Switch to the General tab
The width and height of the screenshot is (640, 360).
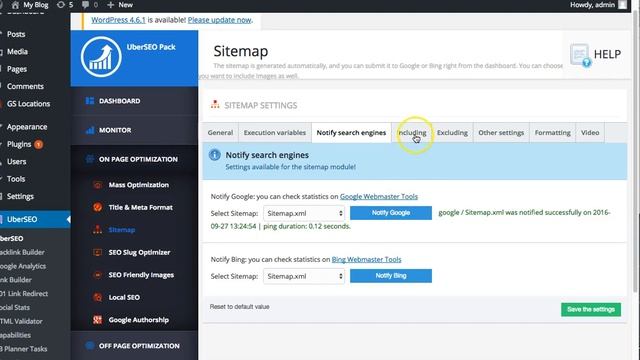[220, 133]
